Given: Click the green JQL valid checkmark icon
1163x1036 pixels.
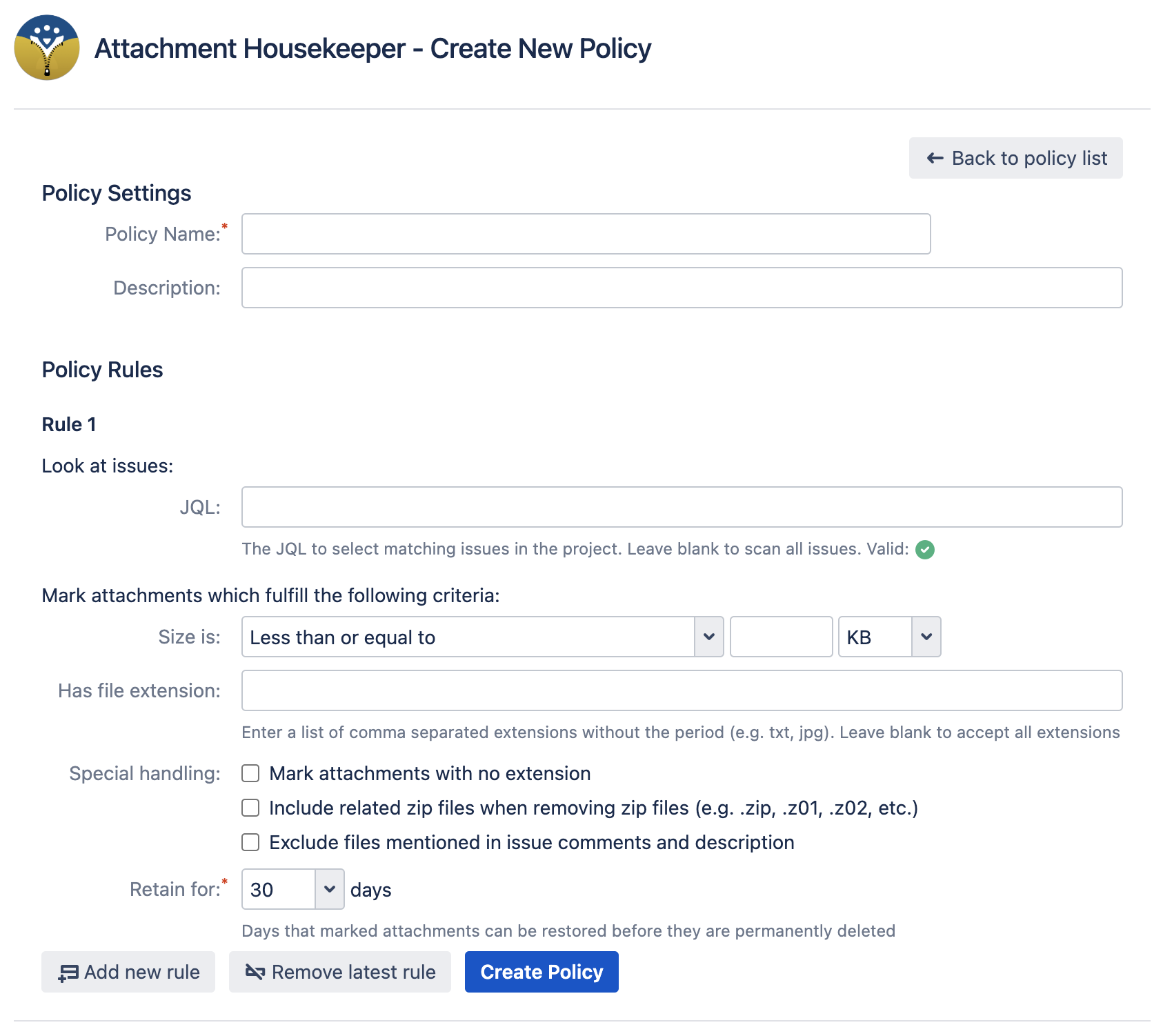Looking at the screenshot, I should (x=925, y=550).
